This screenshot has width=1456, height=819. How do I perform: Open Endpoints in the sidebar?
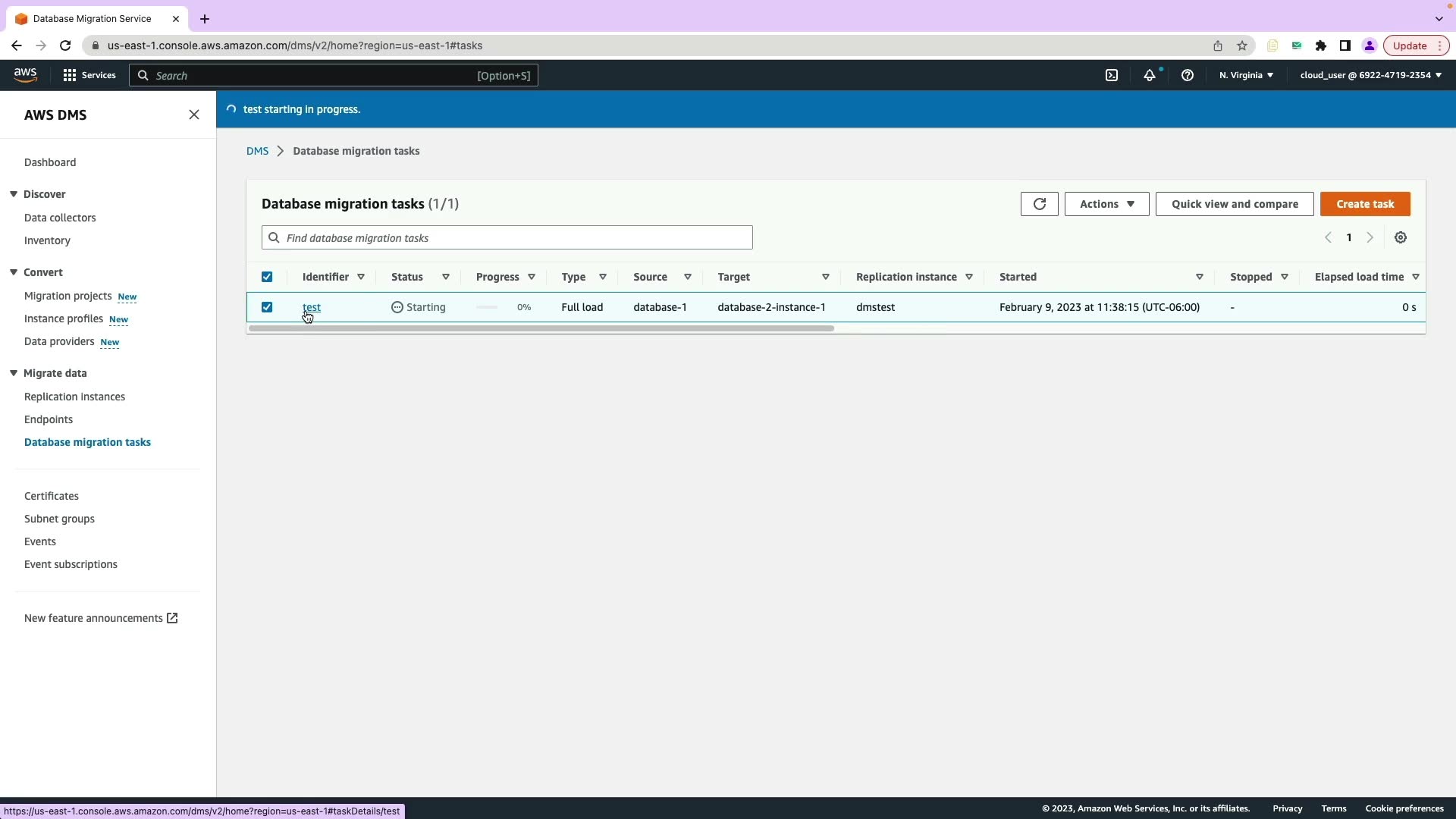(49, 419)
